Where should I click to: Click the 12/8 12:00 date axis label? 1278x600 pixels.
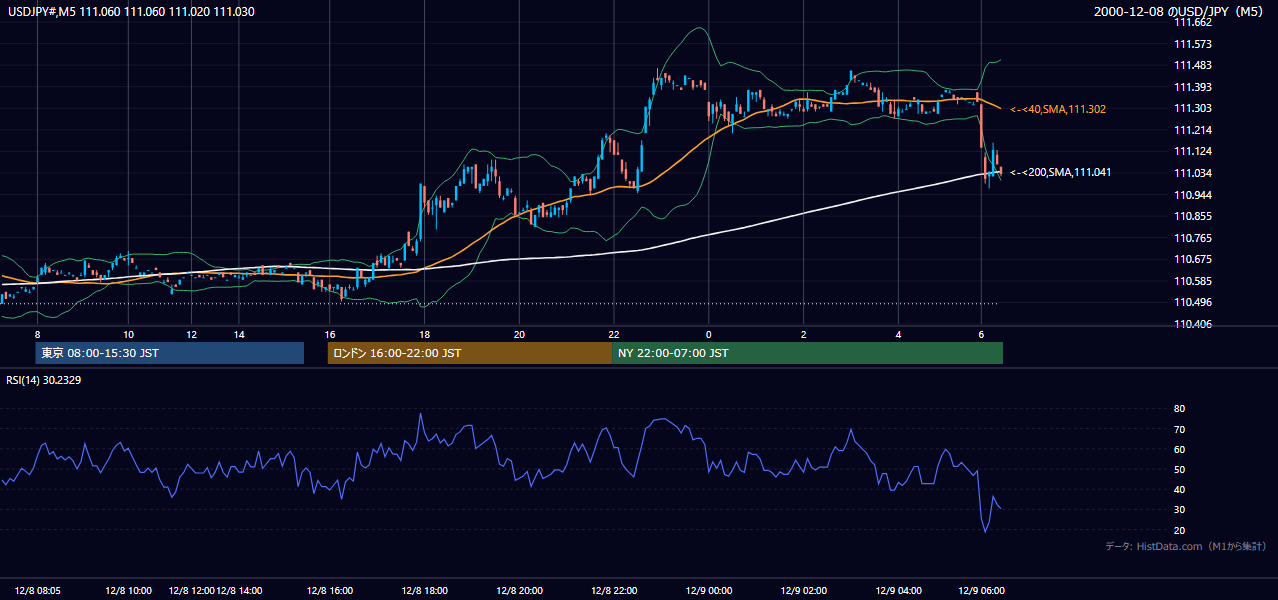[192, 590]
